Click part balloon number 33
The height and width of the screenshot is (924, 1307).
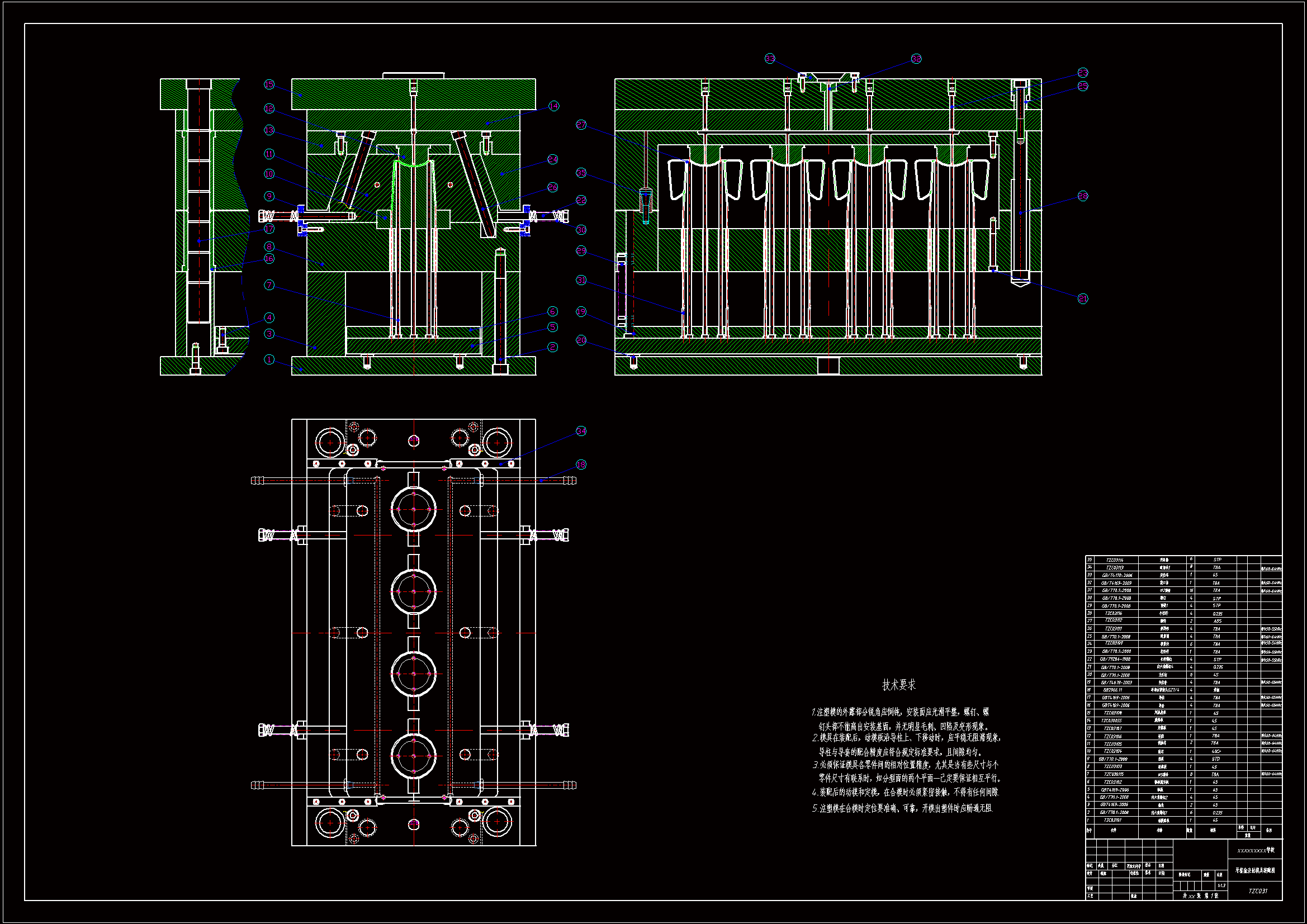point(770,59)
